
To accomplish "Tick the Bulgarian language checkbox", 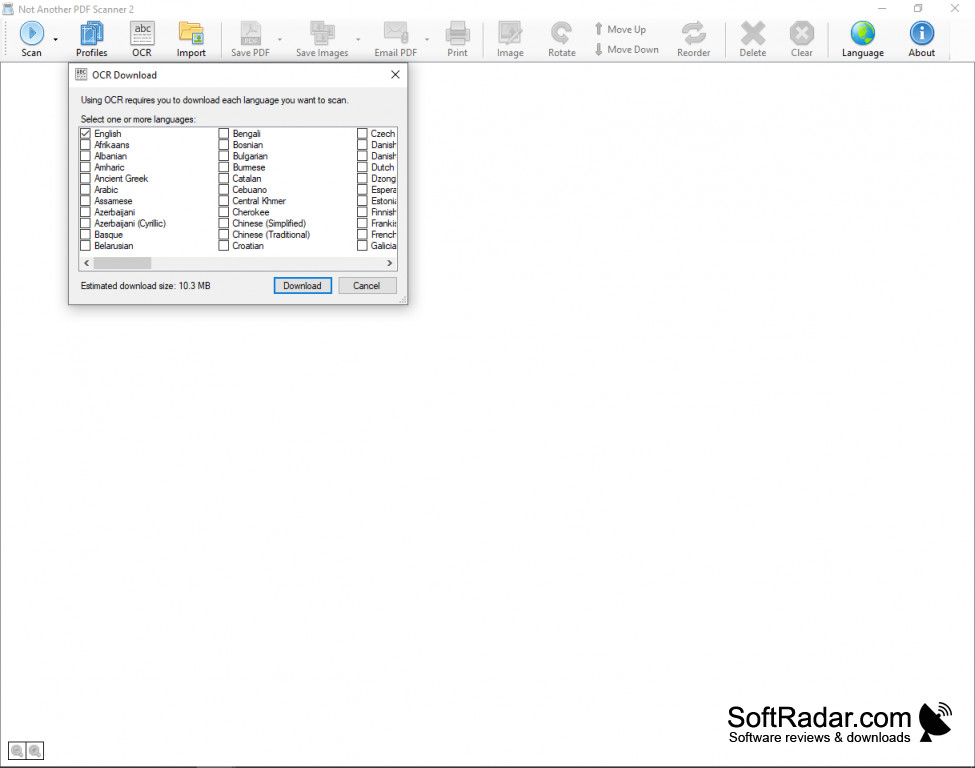I will pyautogui.click(x=224, y=156).
